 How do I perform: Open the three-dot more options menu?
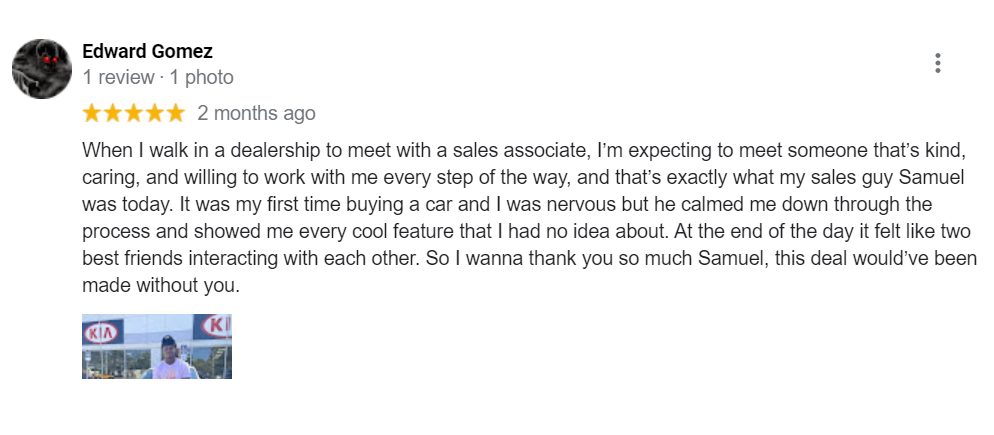[x=937, y=63]
